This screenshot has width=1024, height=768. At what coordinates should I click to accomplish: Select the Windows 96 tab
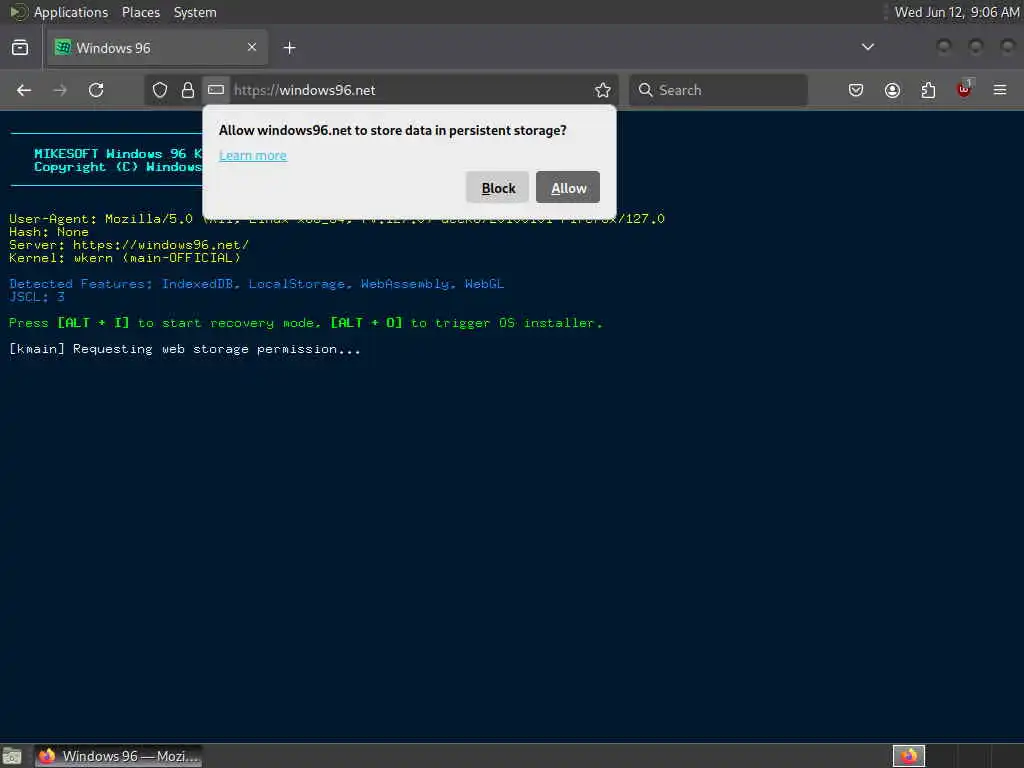click(x=157, y=48)
